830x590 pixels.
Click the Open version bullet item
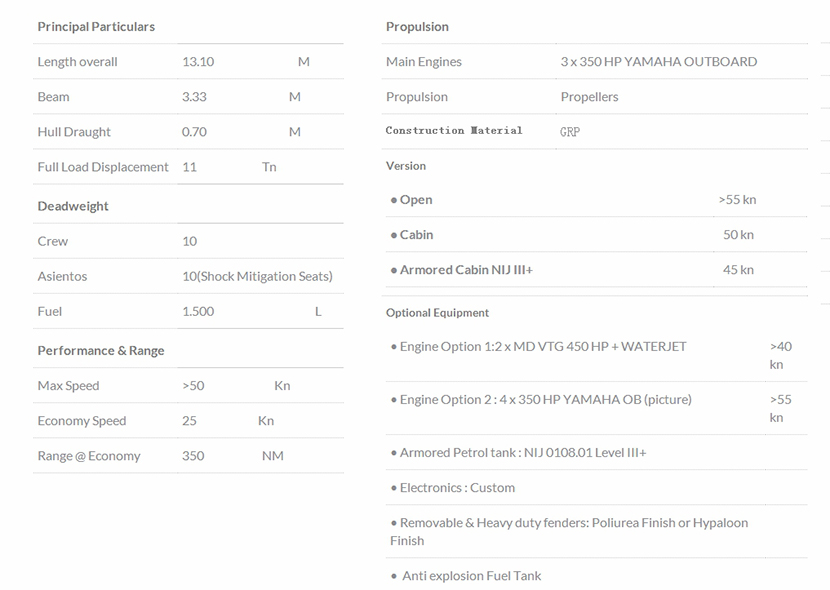pyautogui.click(x=415, y=200)
